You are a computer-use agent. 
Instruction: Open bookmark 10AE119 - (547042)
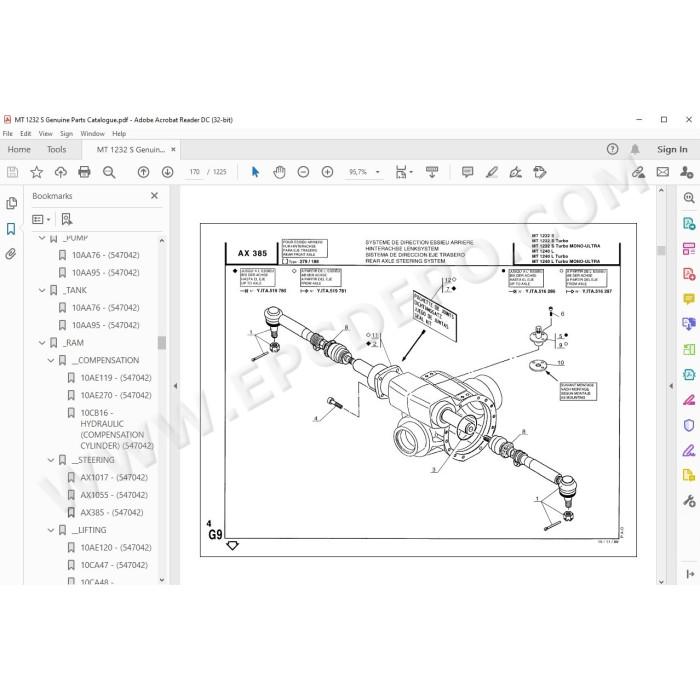point(116,378)
